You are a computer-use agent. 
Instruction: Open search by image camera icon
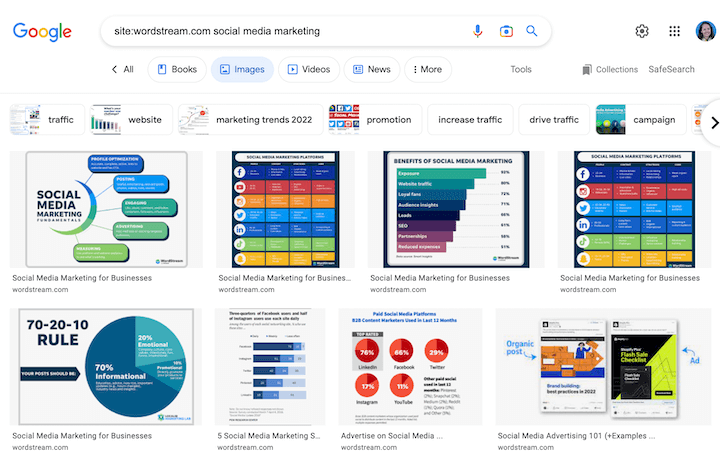tap(506, 31)
